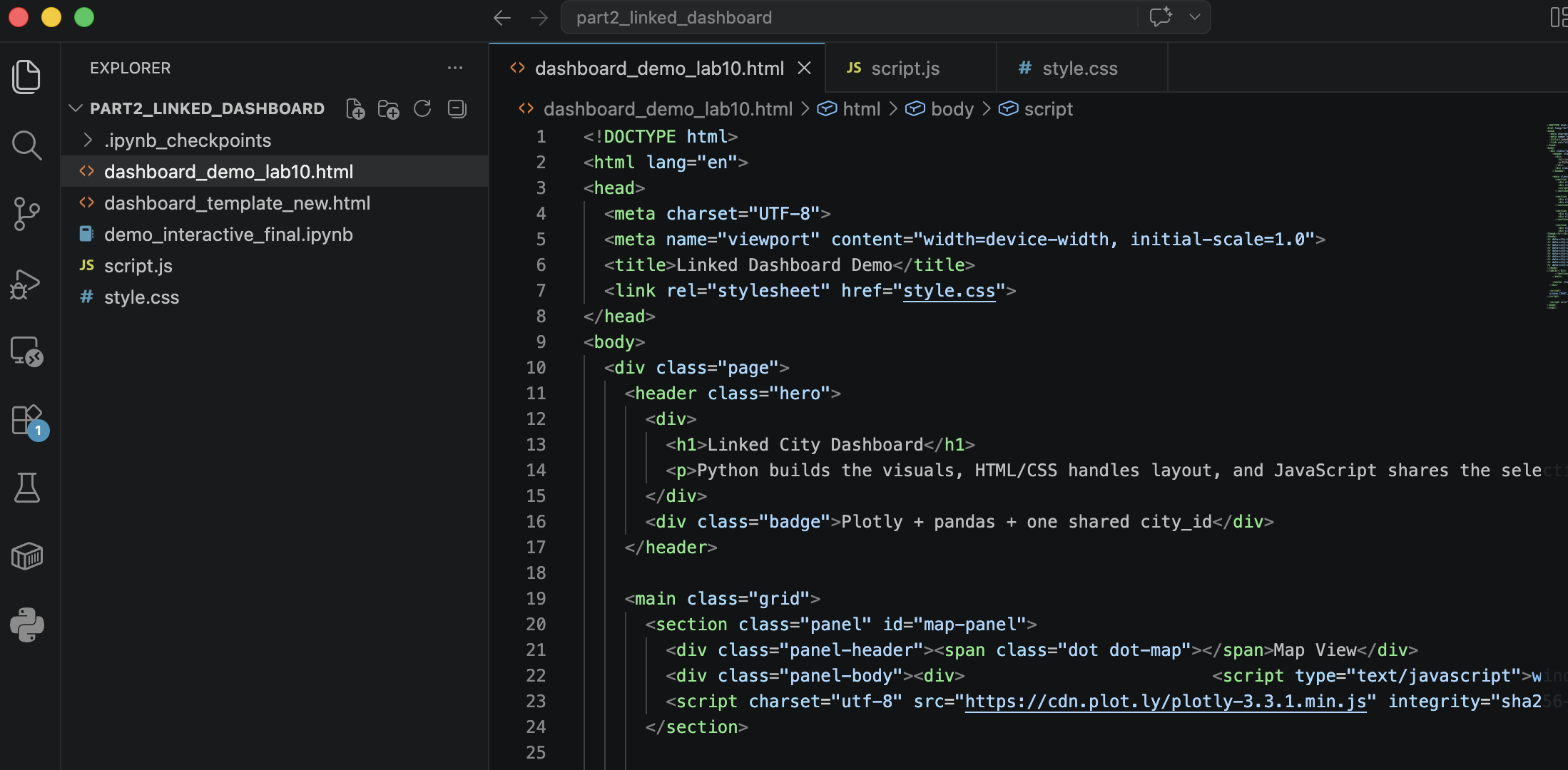Switch to the script.js tab
This screenshot has width=1568, height=770.
pos(911,68)
